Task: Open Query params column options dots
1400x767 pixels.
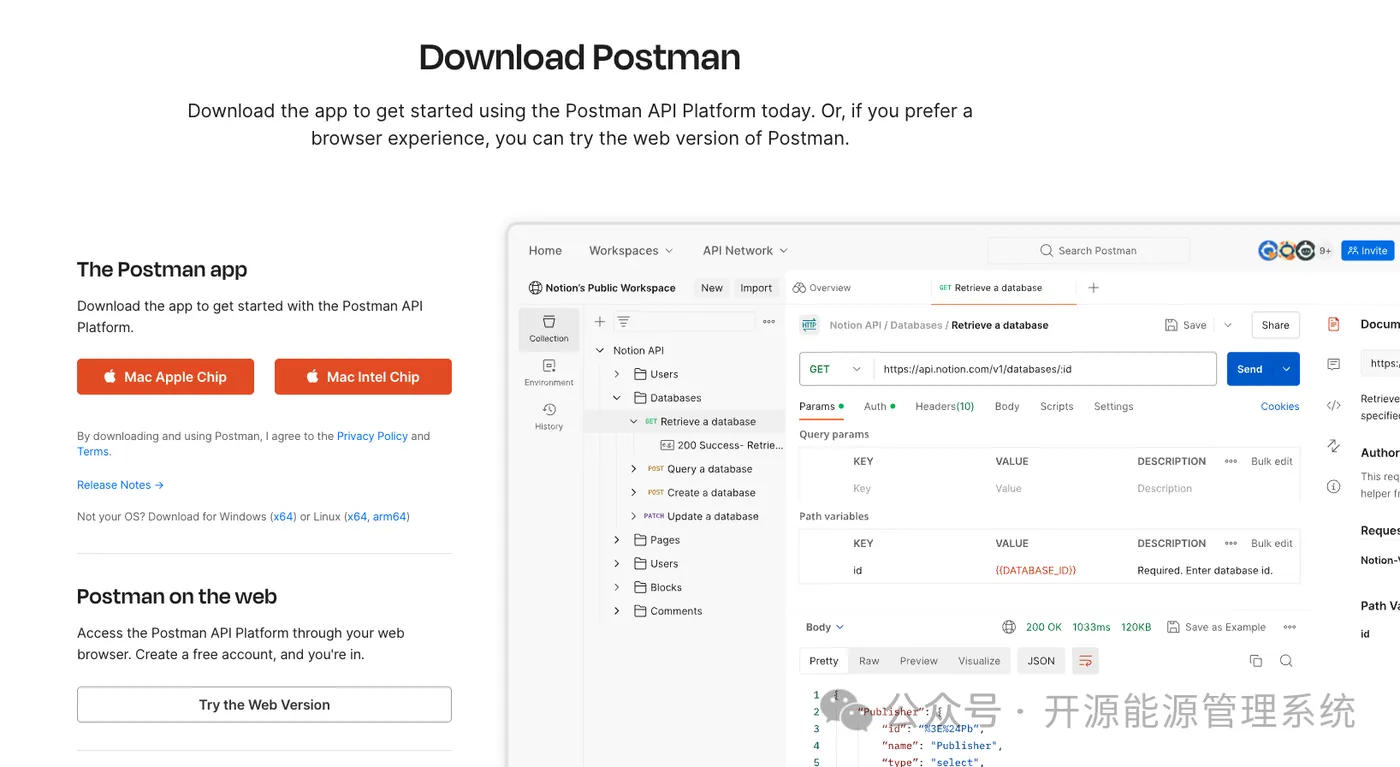Action: click(1230, 461)
